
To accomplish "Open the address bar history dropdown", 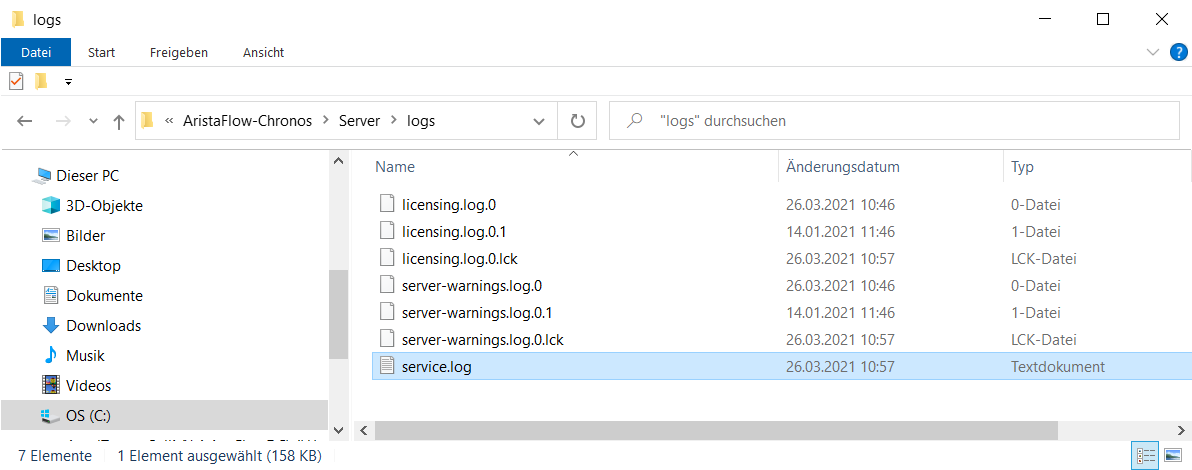I will (x=538, y=121).
